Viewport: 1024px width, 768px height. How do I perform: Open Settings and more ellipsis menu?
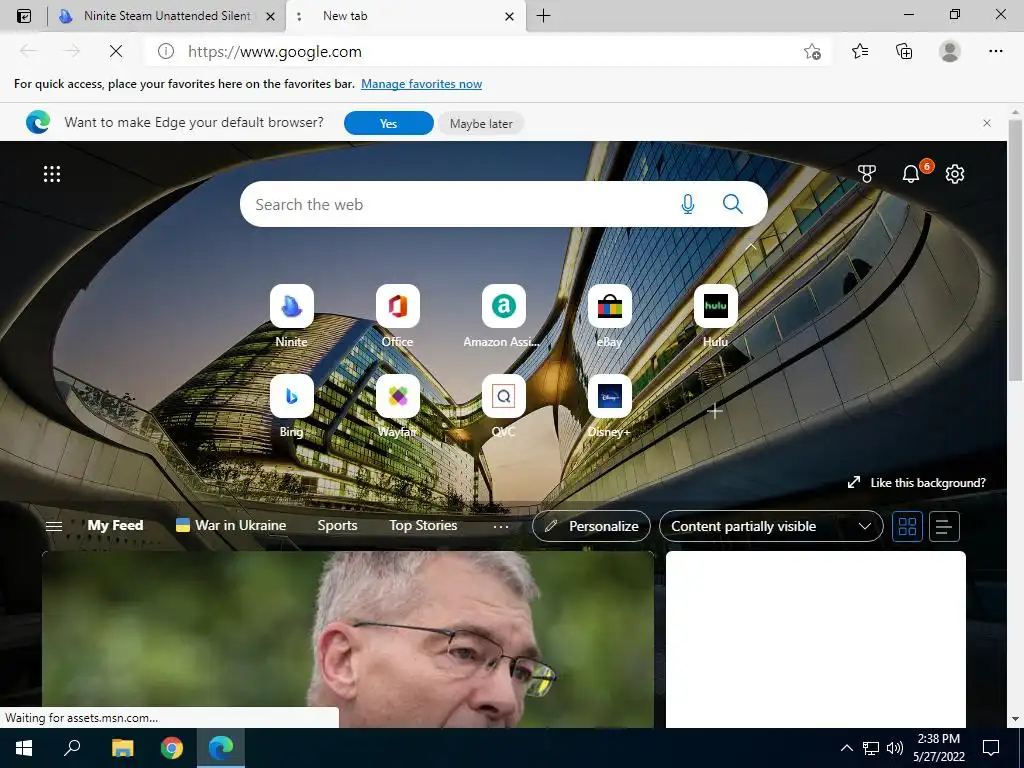pyautogui.click(x=995, y=51)
